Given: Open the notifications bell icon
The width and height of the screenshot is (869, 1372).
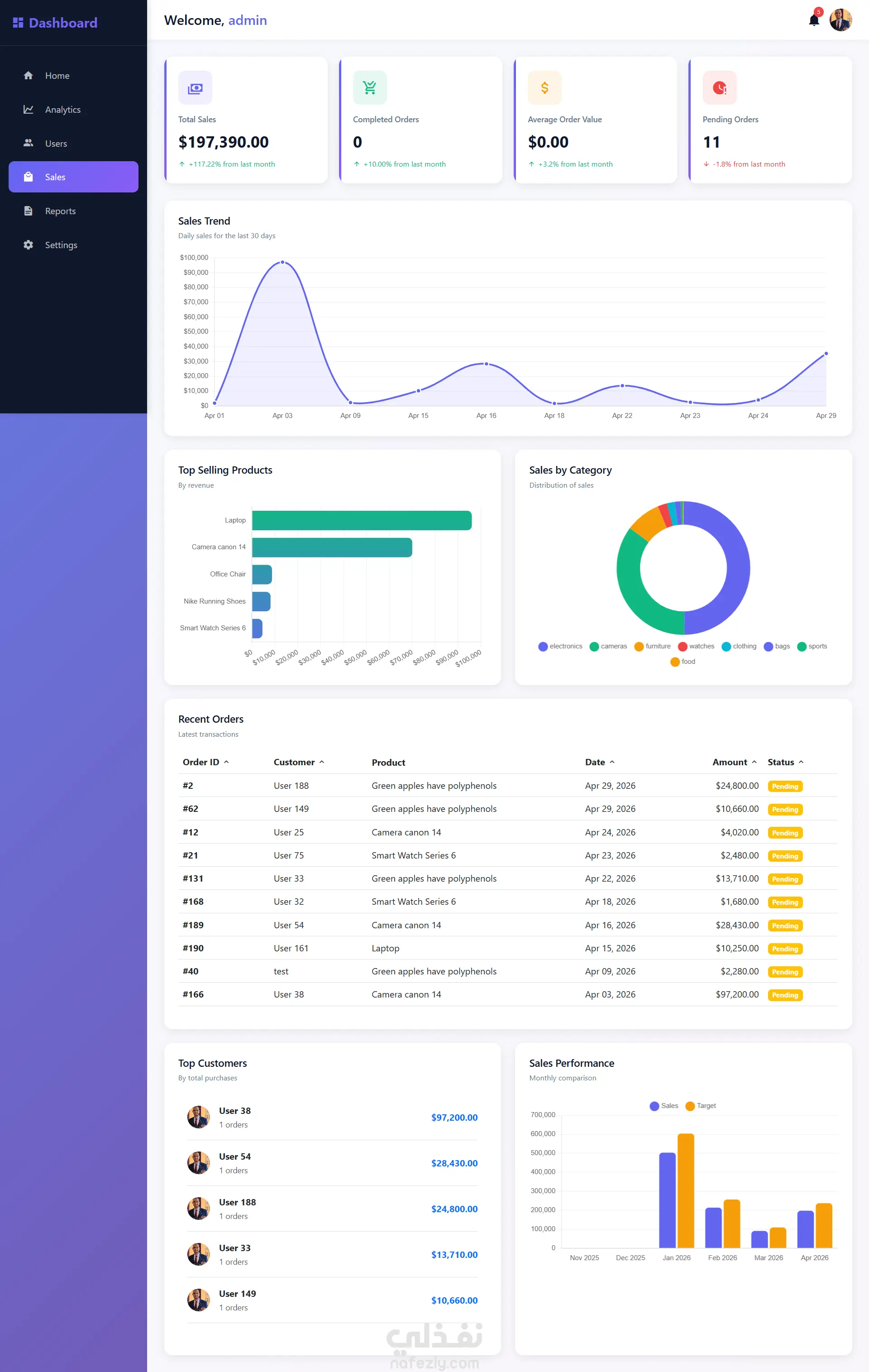Looking at the screenshot, I should click(814, 20).
